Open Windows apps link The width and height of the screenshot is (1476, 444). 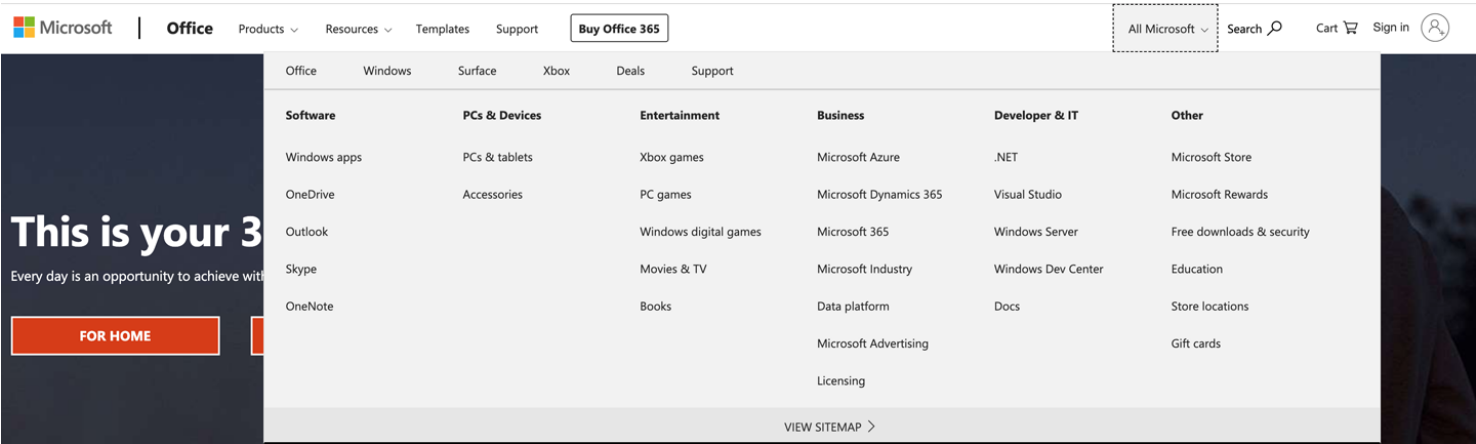coord(324,157)
